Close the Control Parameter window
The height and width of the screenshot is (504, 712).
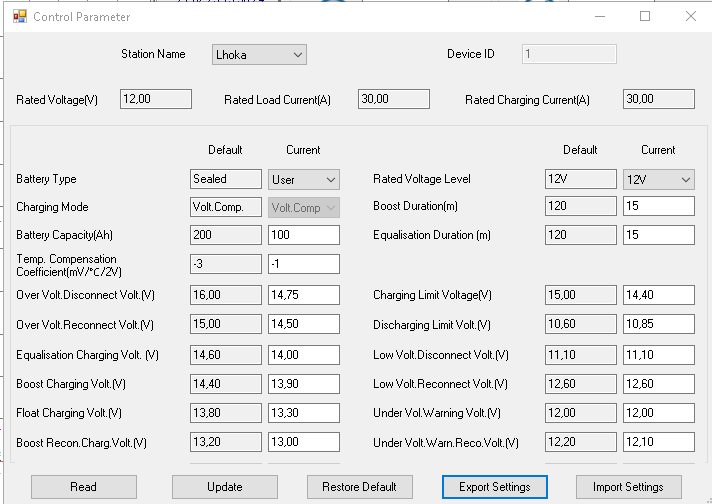[691, 16]
